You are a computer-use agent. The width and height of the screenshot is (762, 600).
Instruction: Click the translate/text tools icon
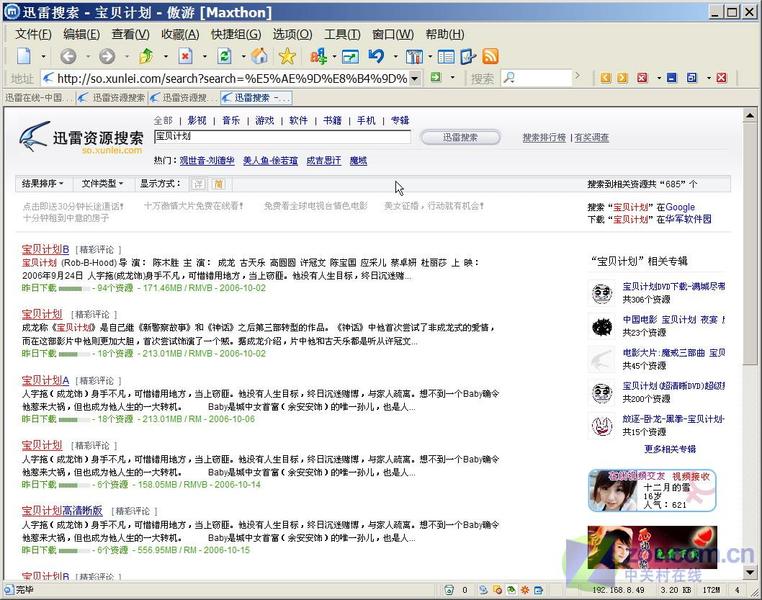click(x=318, y=57)
